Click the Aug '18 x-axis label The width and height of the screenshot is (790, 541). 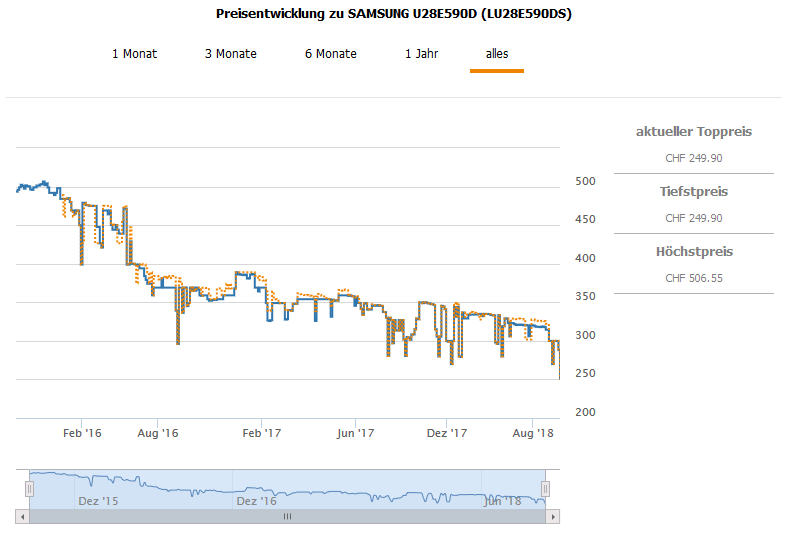click(533, 433)
